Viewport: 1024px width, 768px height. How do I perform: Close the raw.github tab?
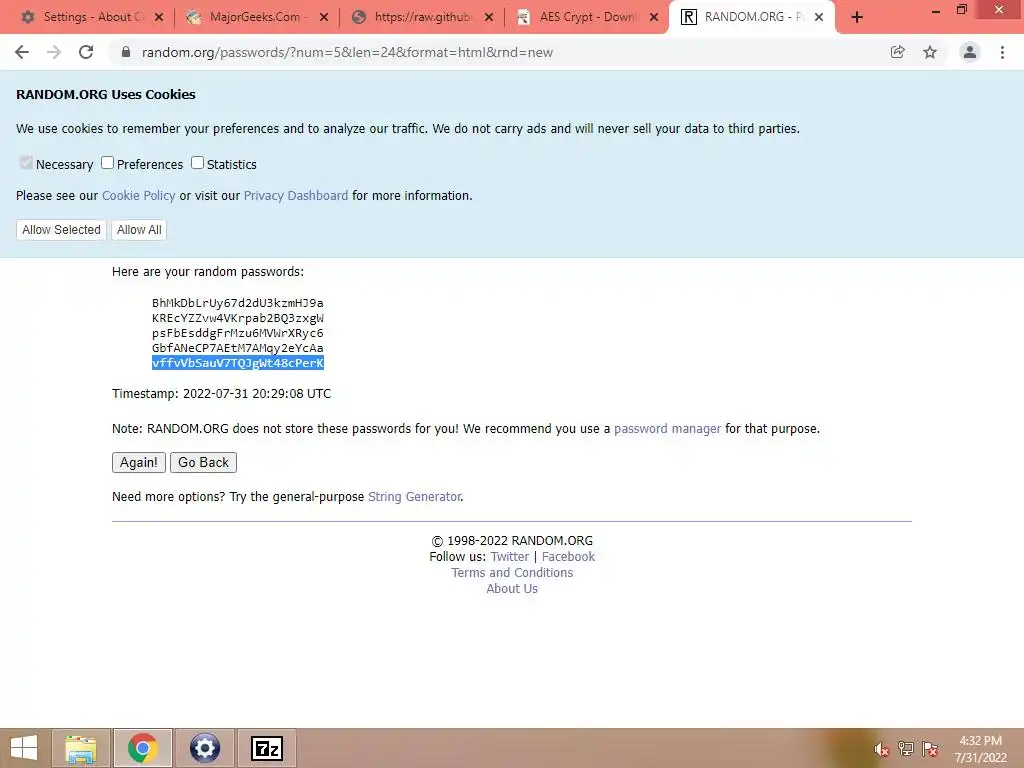[x=488, y=17]
